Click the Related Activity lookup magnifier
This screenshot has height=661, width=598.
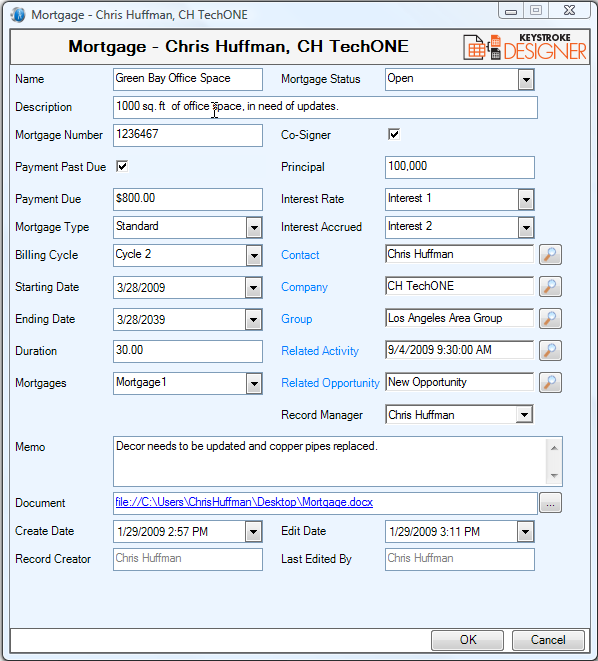550,351
